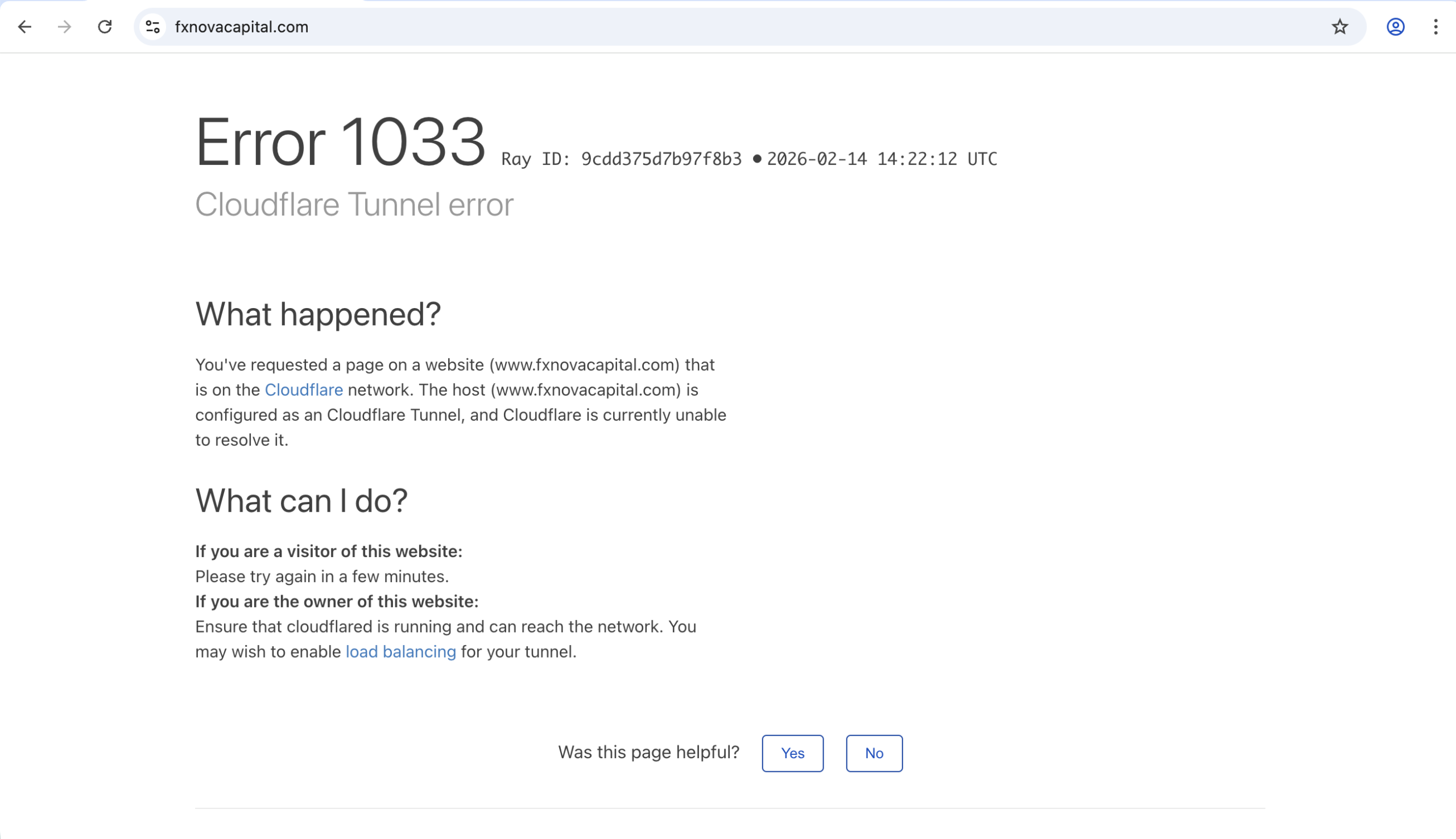Click the Error 1033 heading

point(340,142)
